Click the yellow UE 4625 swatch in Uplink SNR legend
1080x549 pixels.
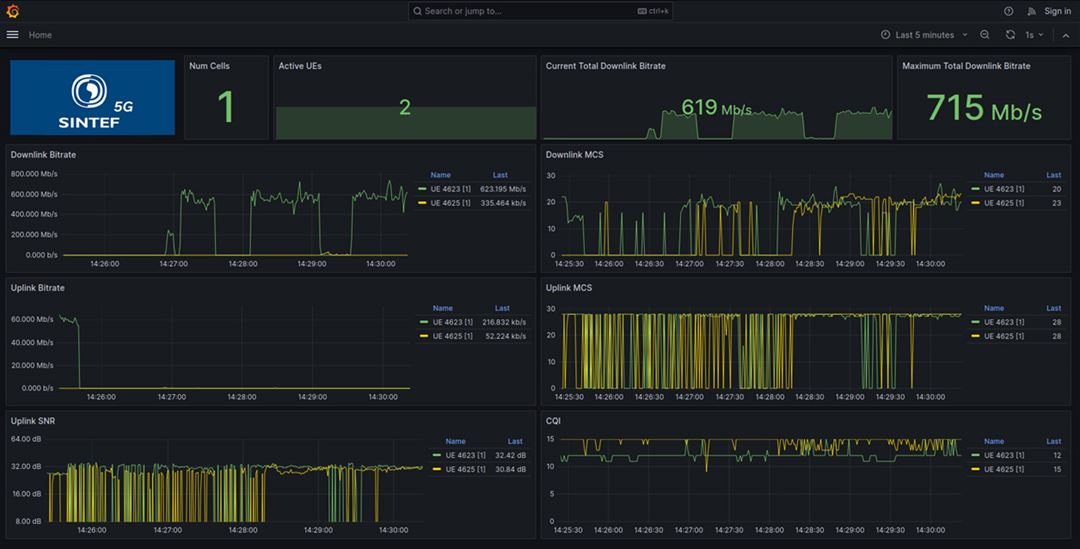coord(437,469)
